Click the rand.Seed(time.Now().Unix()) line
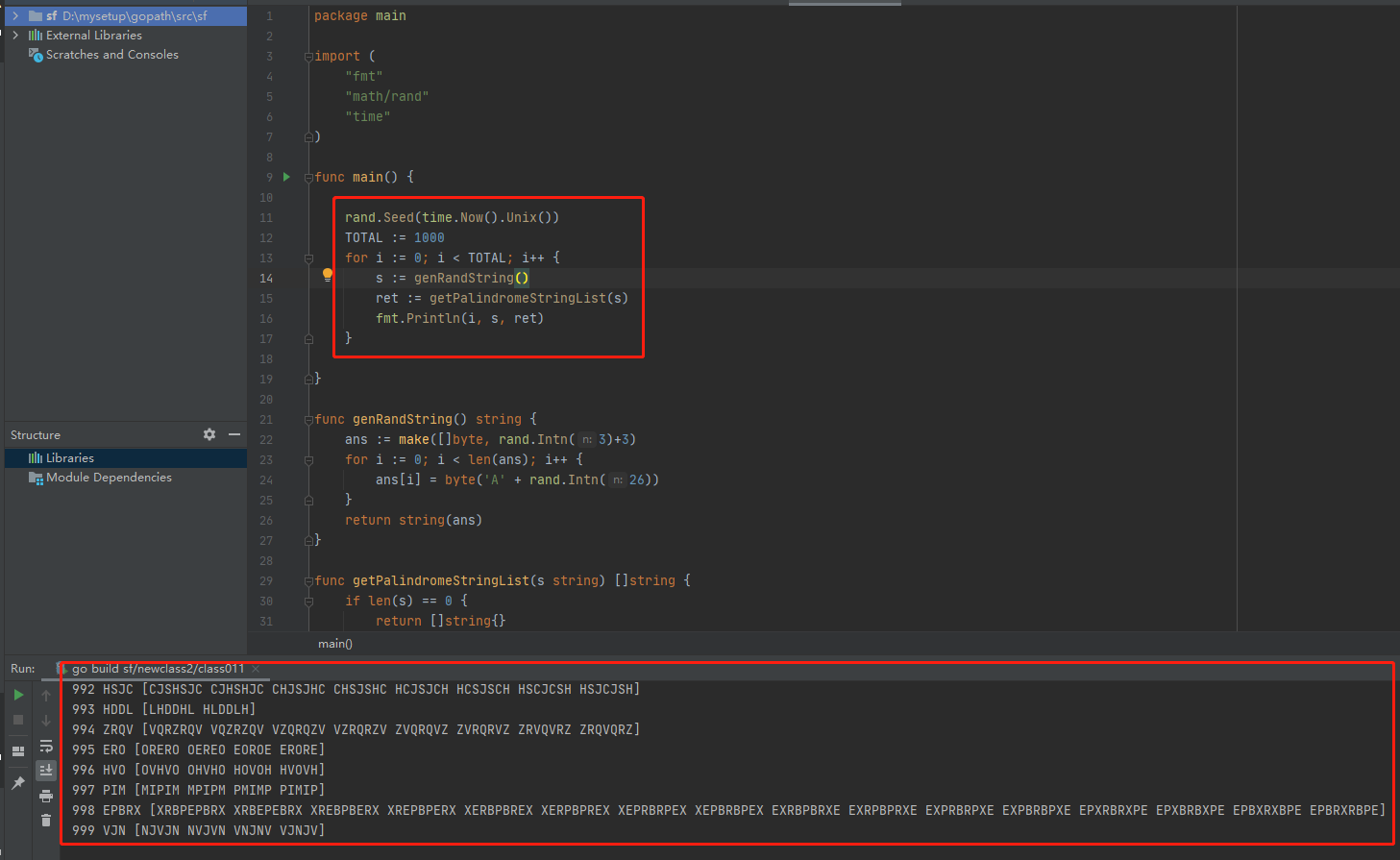This screenshot has width=1400, height=860. point(452,218)
